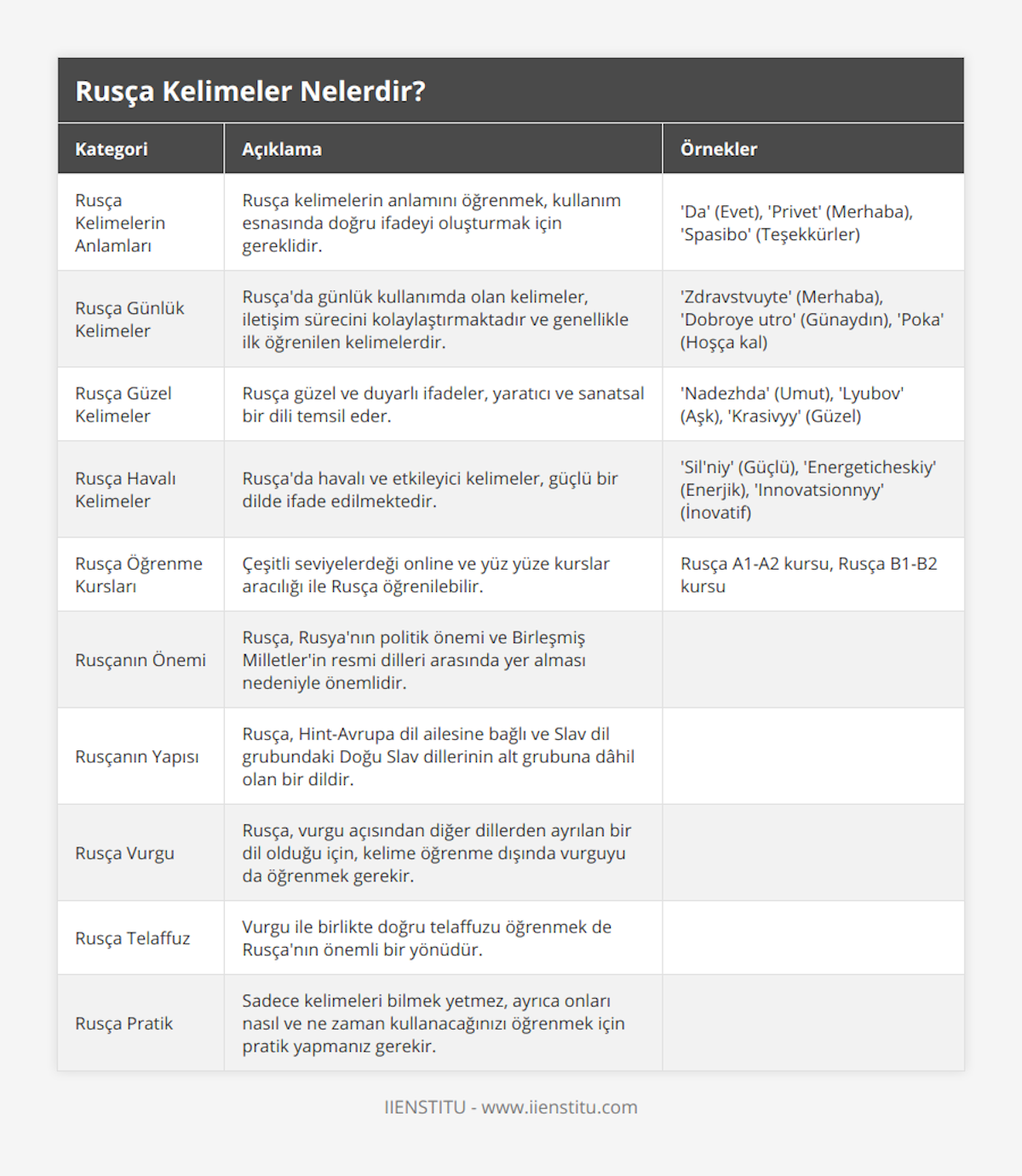Select the Açıklama column header

click(x=282, y=149)
